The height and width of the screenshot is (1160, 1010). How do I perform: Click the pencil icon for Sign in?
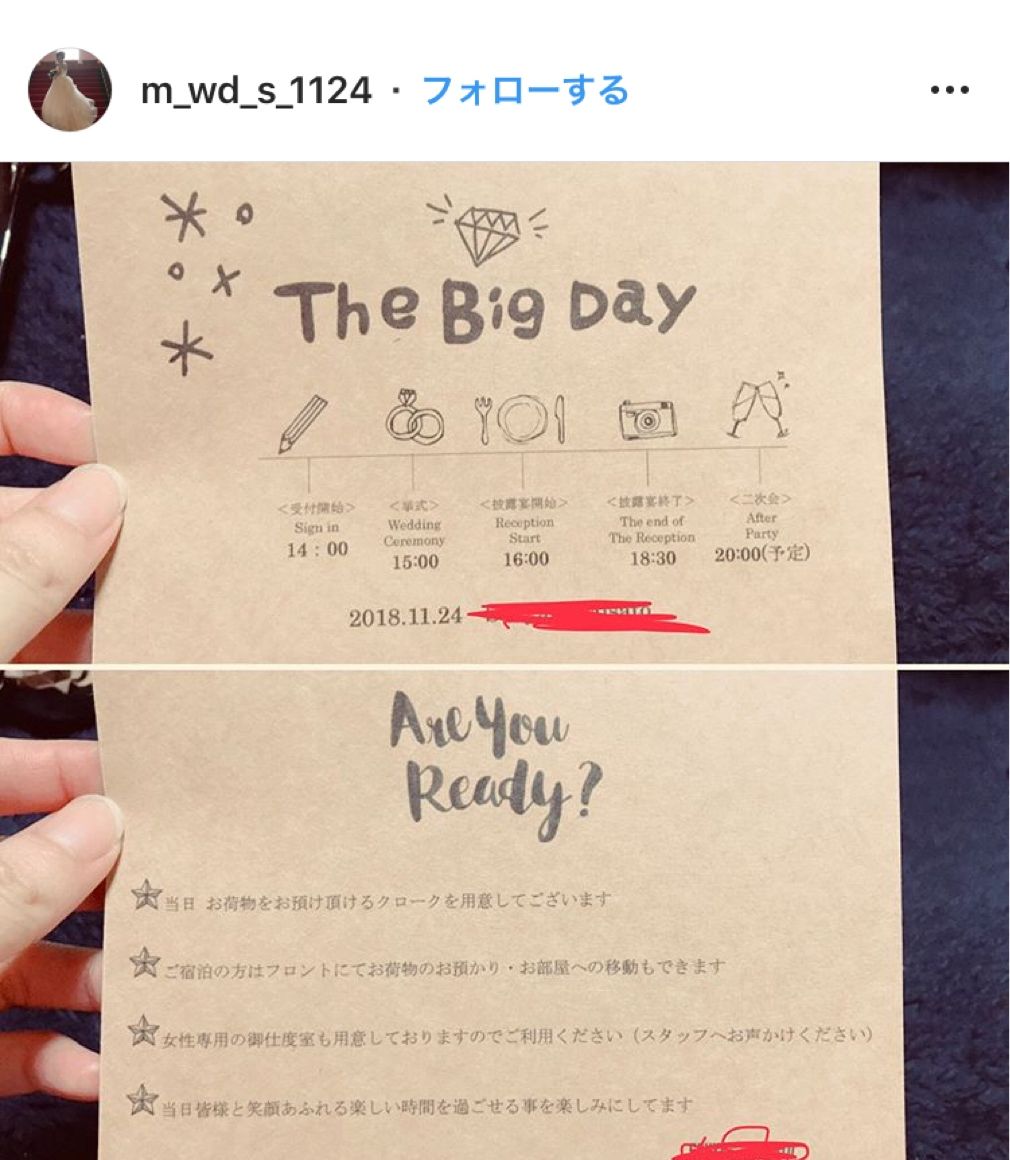pos(303,423)
